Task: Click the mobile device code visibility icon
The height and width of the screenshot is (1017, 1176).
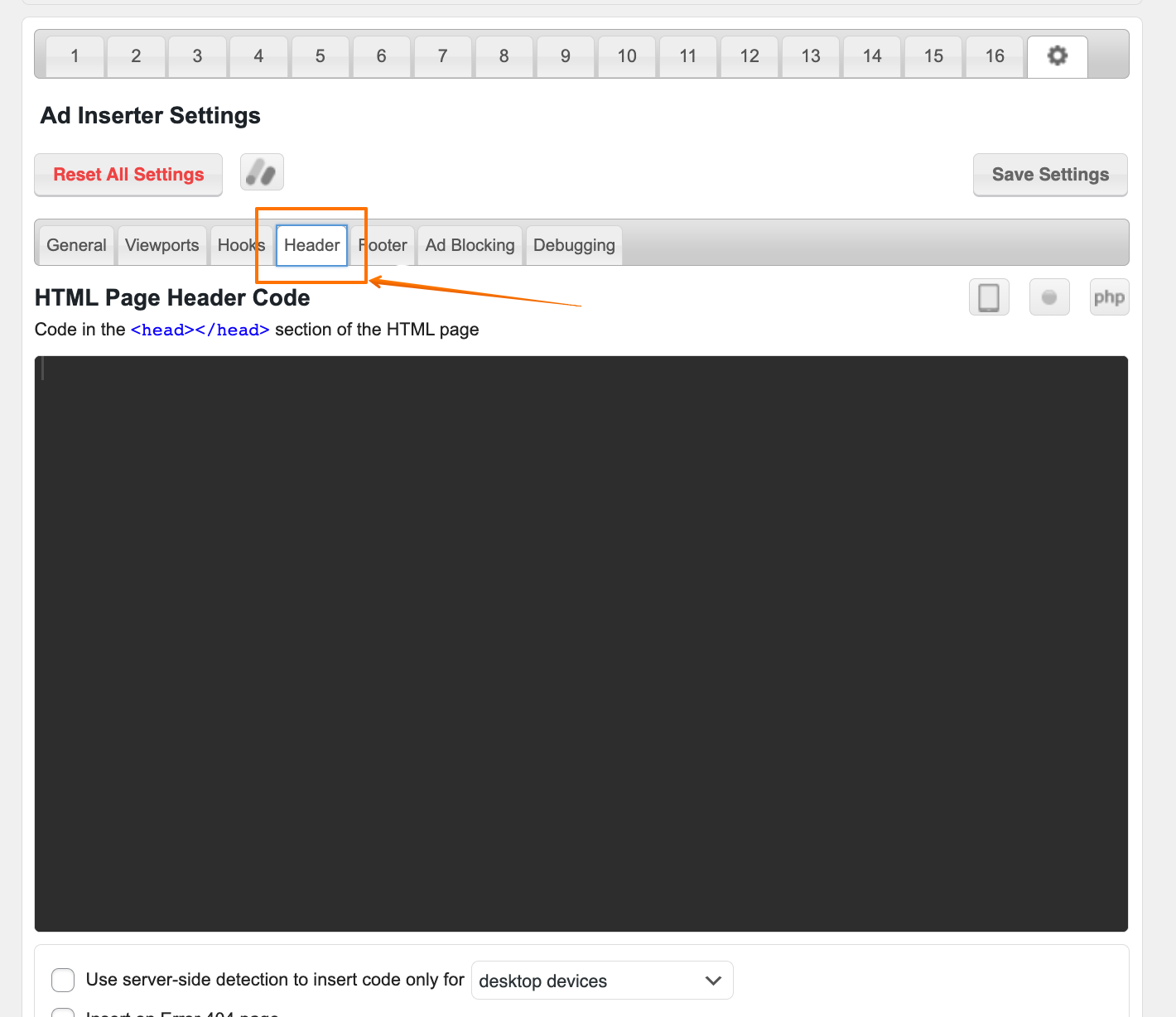Action: pos(989,296)
